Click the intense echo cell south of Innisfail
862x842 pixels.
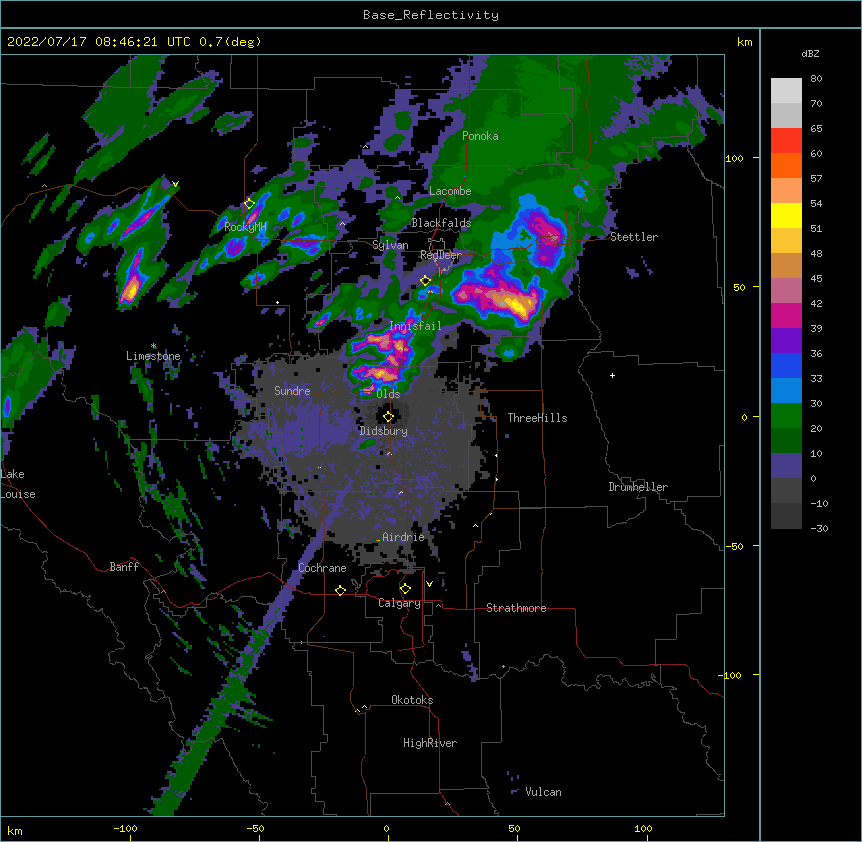pos(379,373)
